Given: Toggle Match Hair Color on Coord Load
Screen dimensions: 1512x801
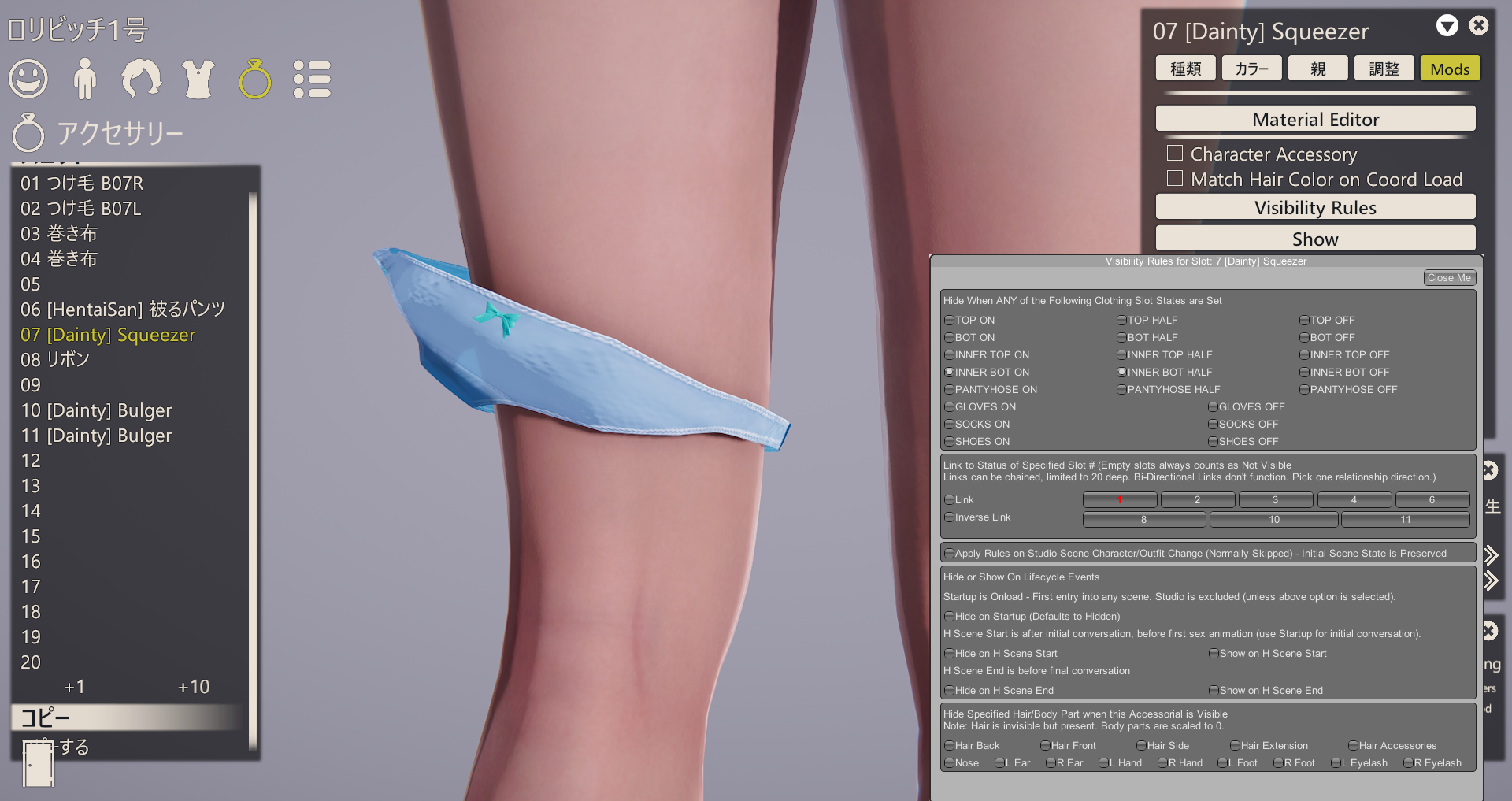Looking at the screenshot, I should (1175, 179).
